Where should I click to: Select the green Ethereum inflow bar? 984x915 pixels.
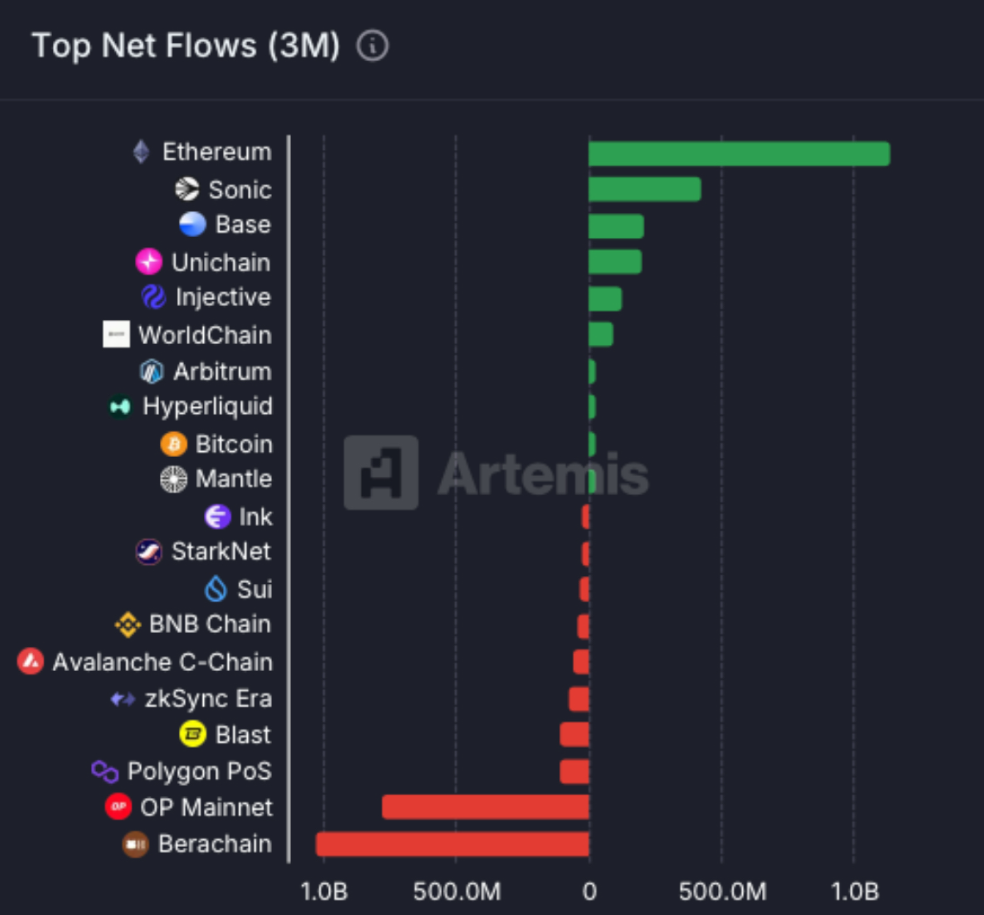[x=738, y=154]
